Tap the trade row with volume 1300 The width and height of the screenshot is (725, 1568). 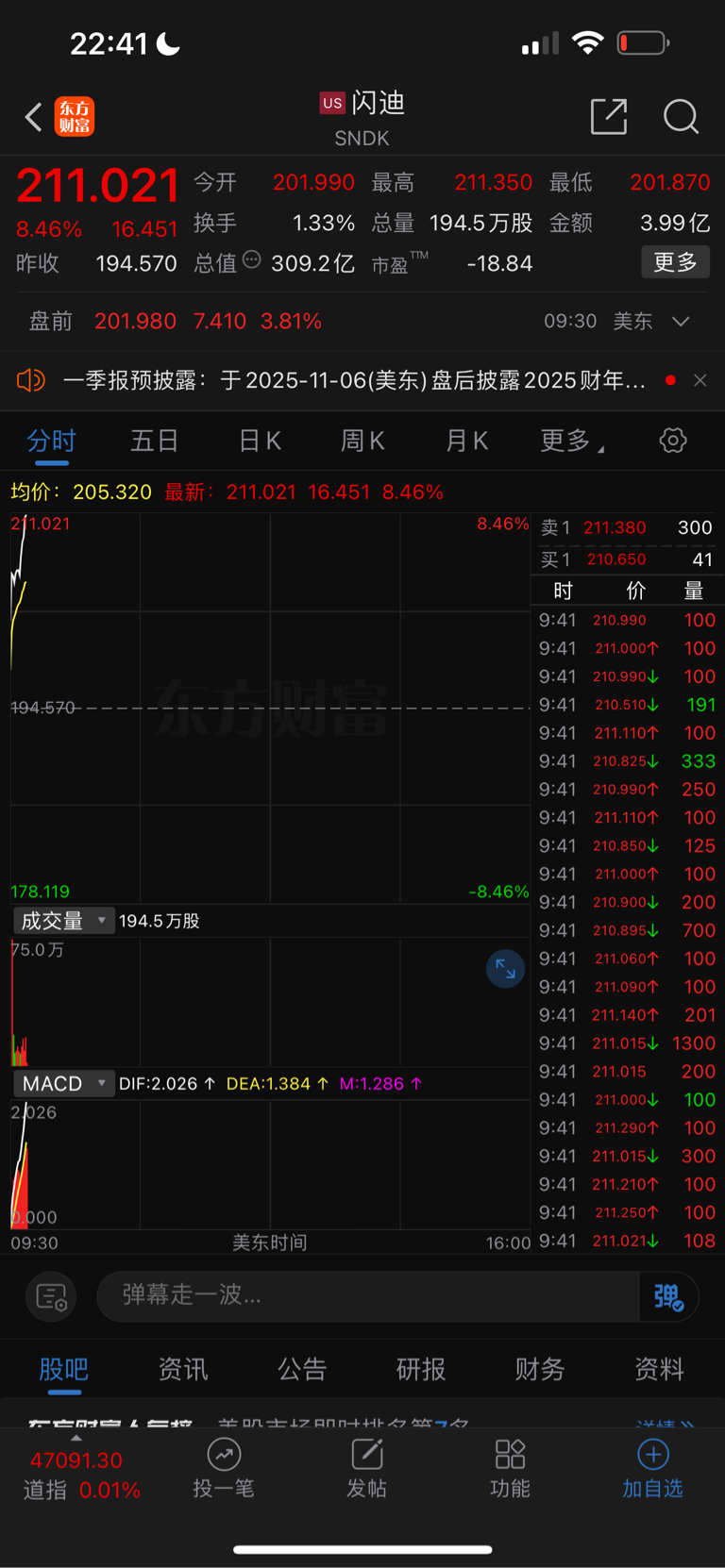[627, 1043]
